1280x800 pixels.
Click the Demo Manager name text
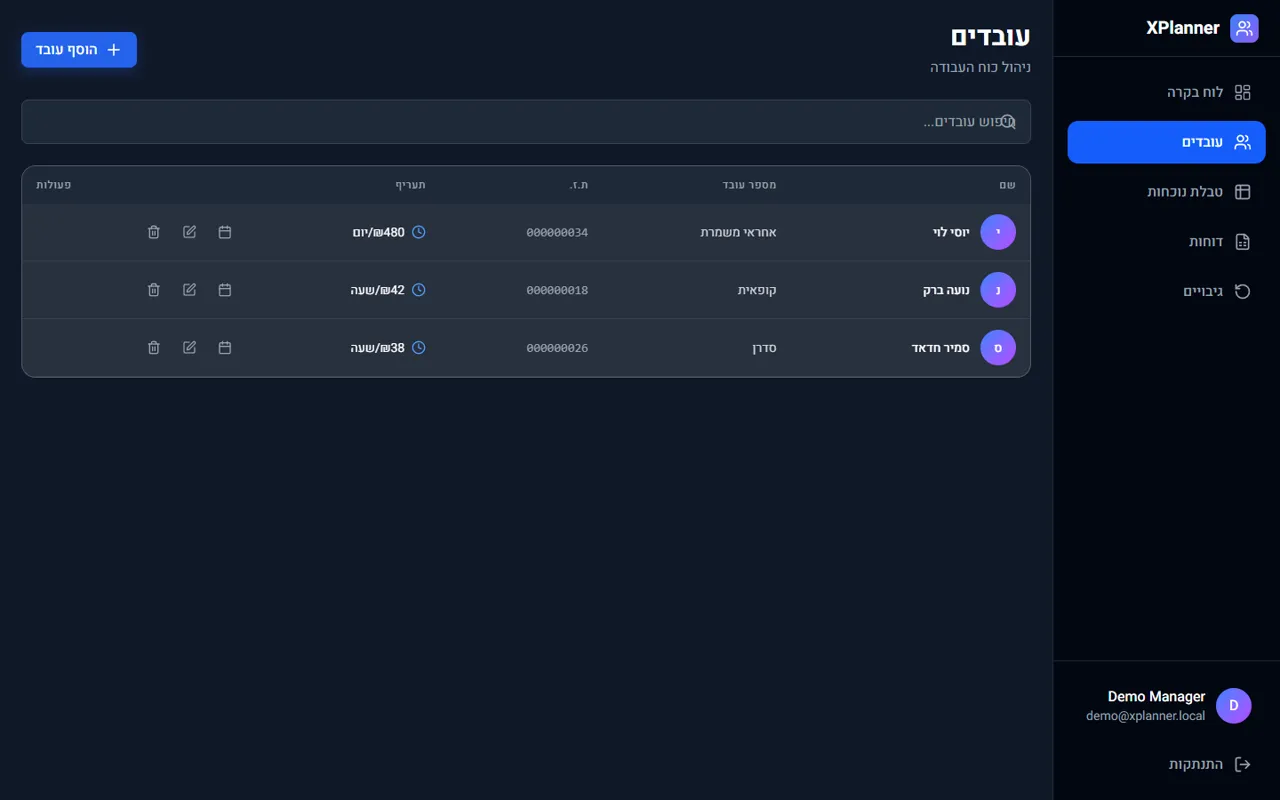[1156, 697]
